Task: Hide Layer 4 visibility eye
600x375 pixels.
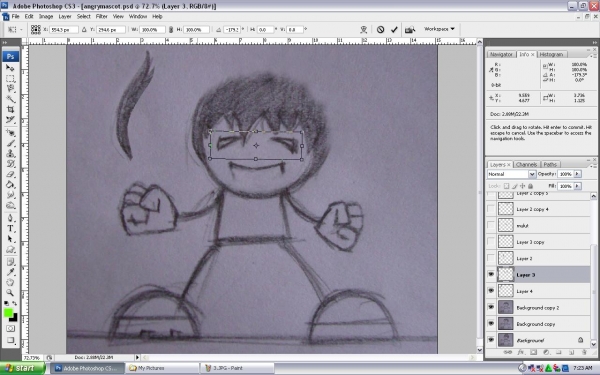Action: coord(491,291)
